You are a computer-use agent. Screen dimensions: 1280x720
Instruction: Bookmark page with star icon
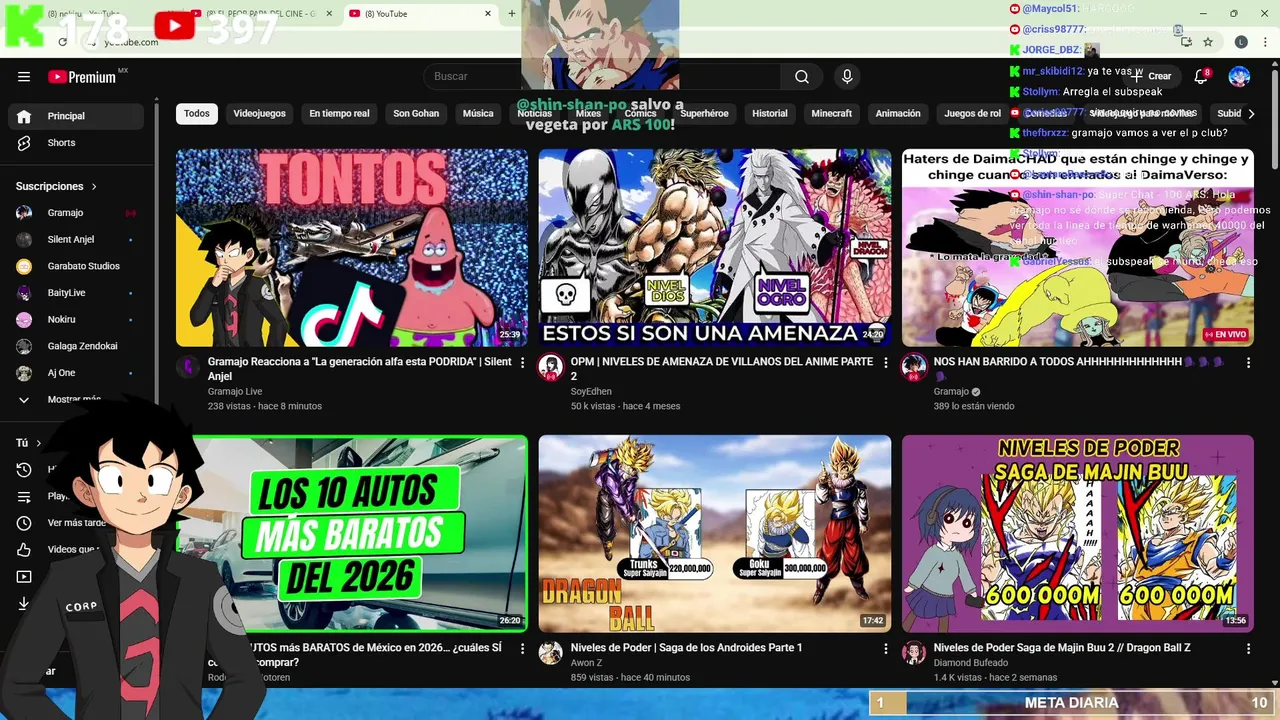1208,42
